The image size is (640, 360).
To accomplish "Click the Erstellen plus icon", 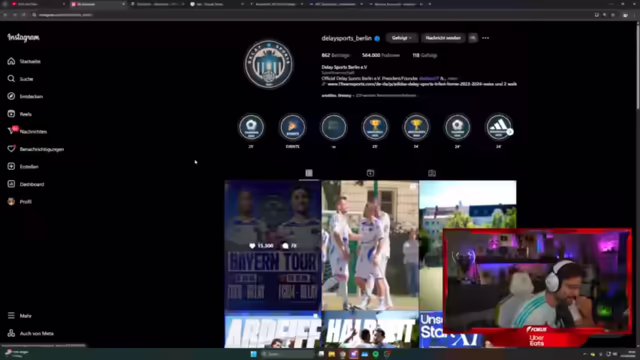I will click(x=11, y=167).
